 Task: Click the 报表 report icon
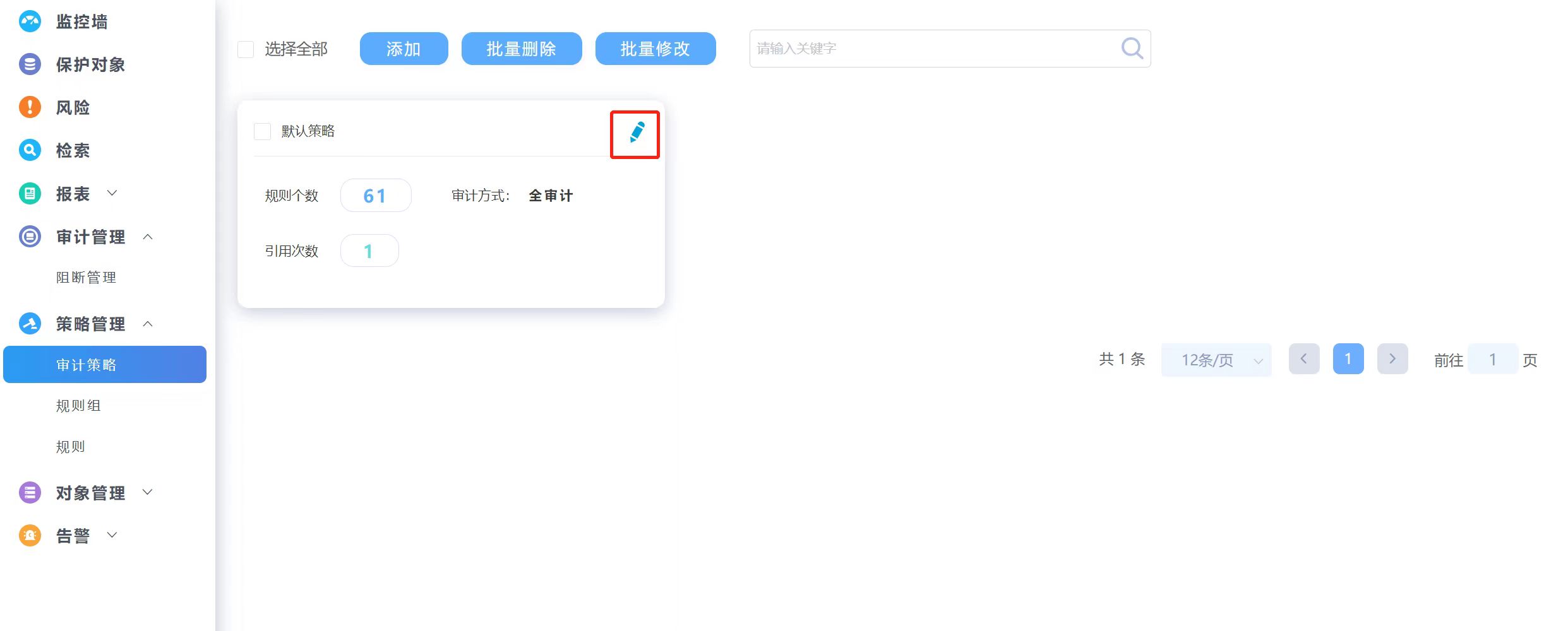click(x=30, y=194)
